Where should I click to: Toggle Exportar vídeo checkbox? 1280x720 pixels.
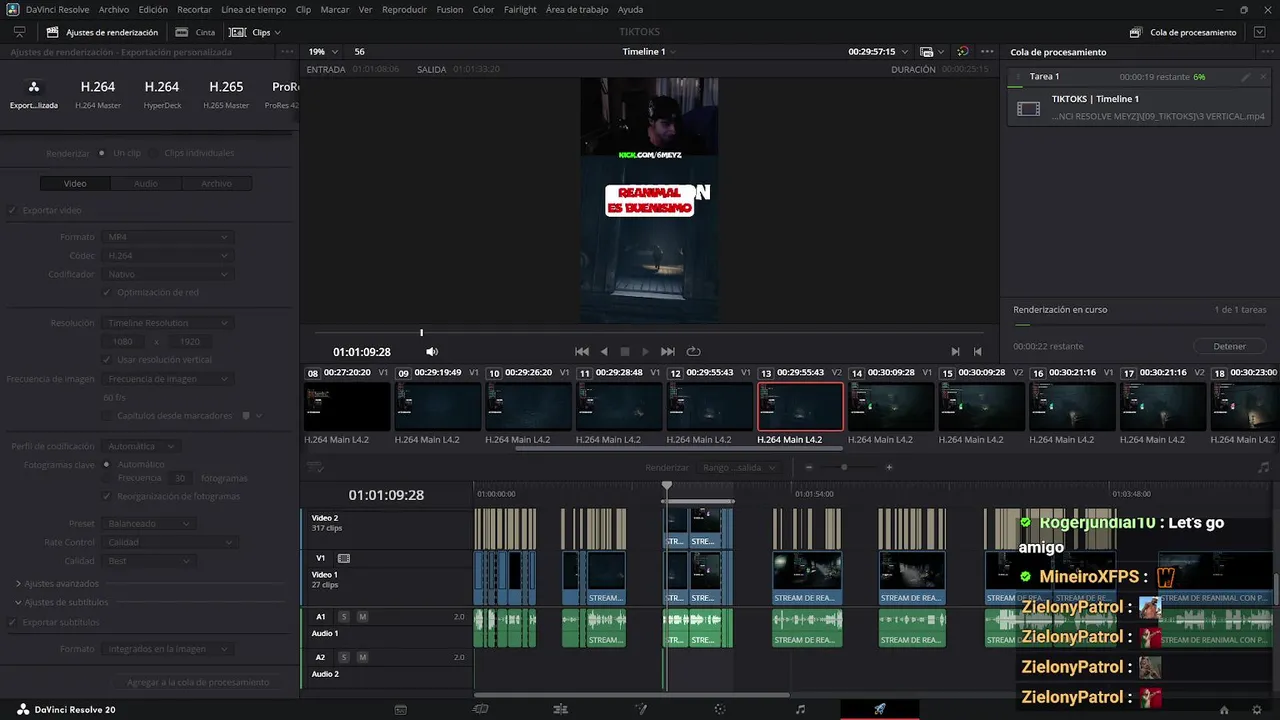(13, 210)
